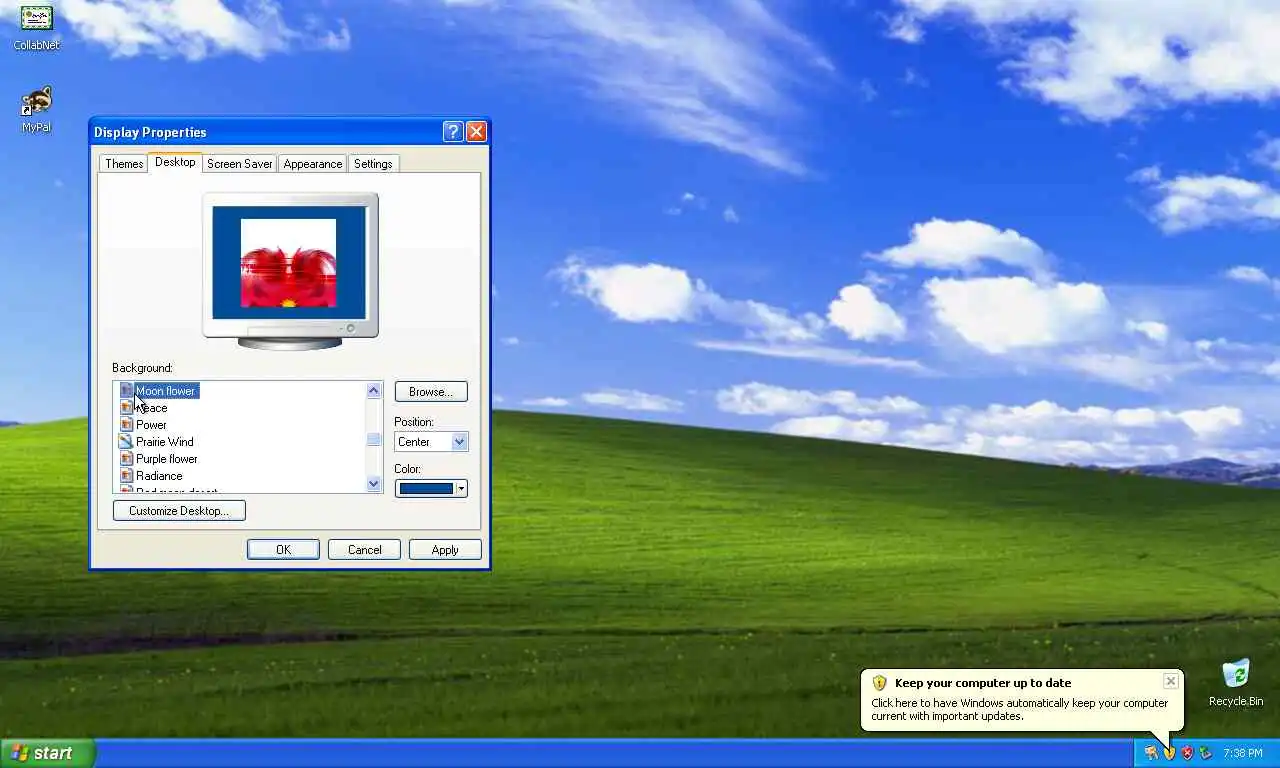Click Cancel in Display Properties
This screenshot has height=768, width=1280.
coord(364,550)
